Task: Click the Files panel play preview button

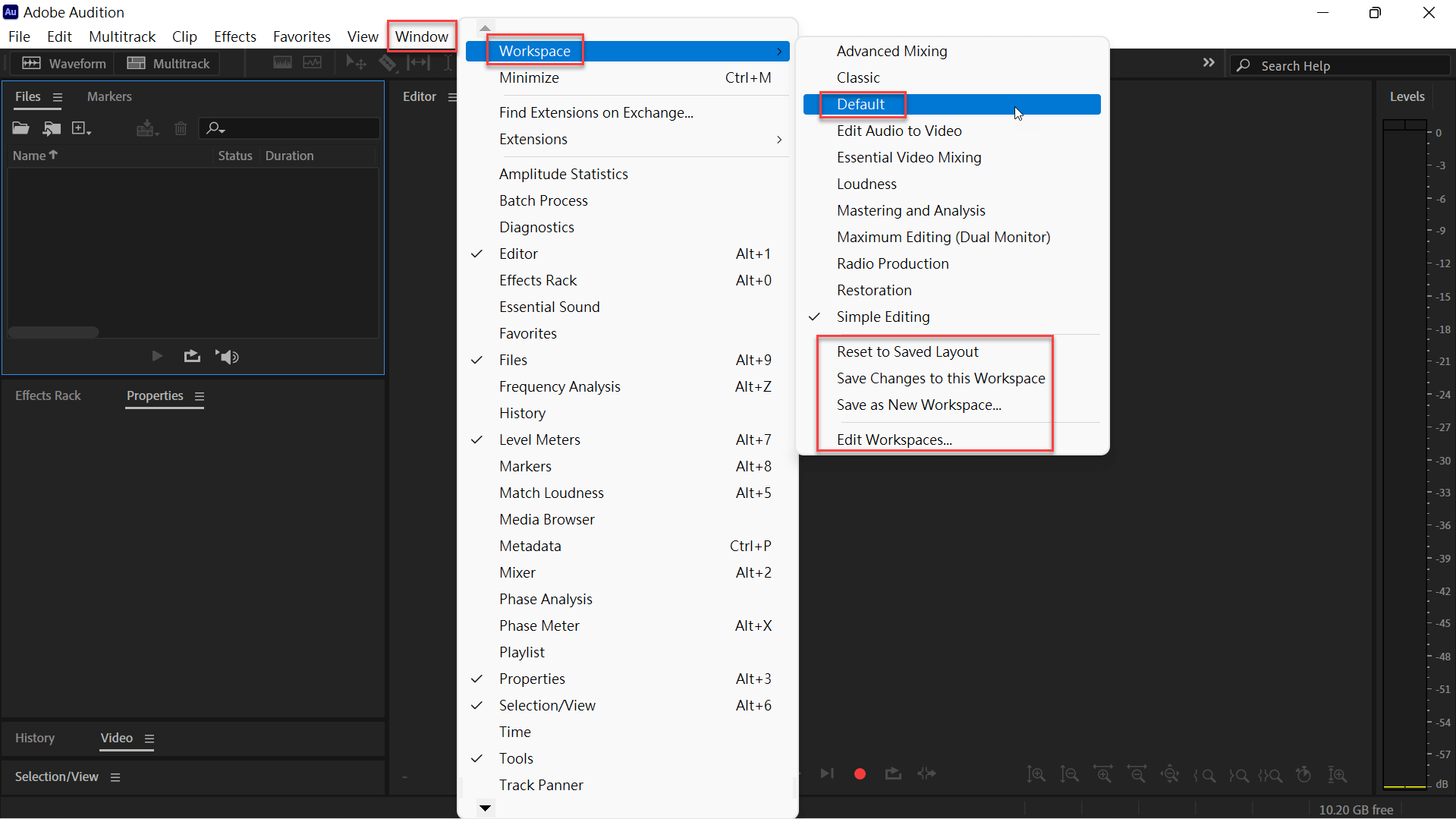Action: click(157, 356)
